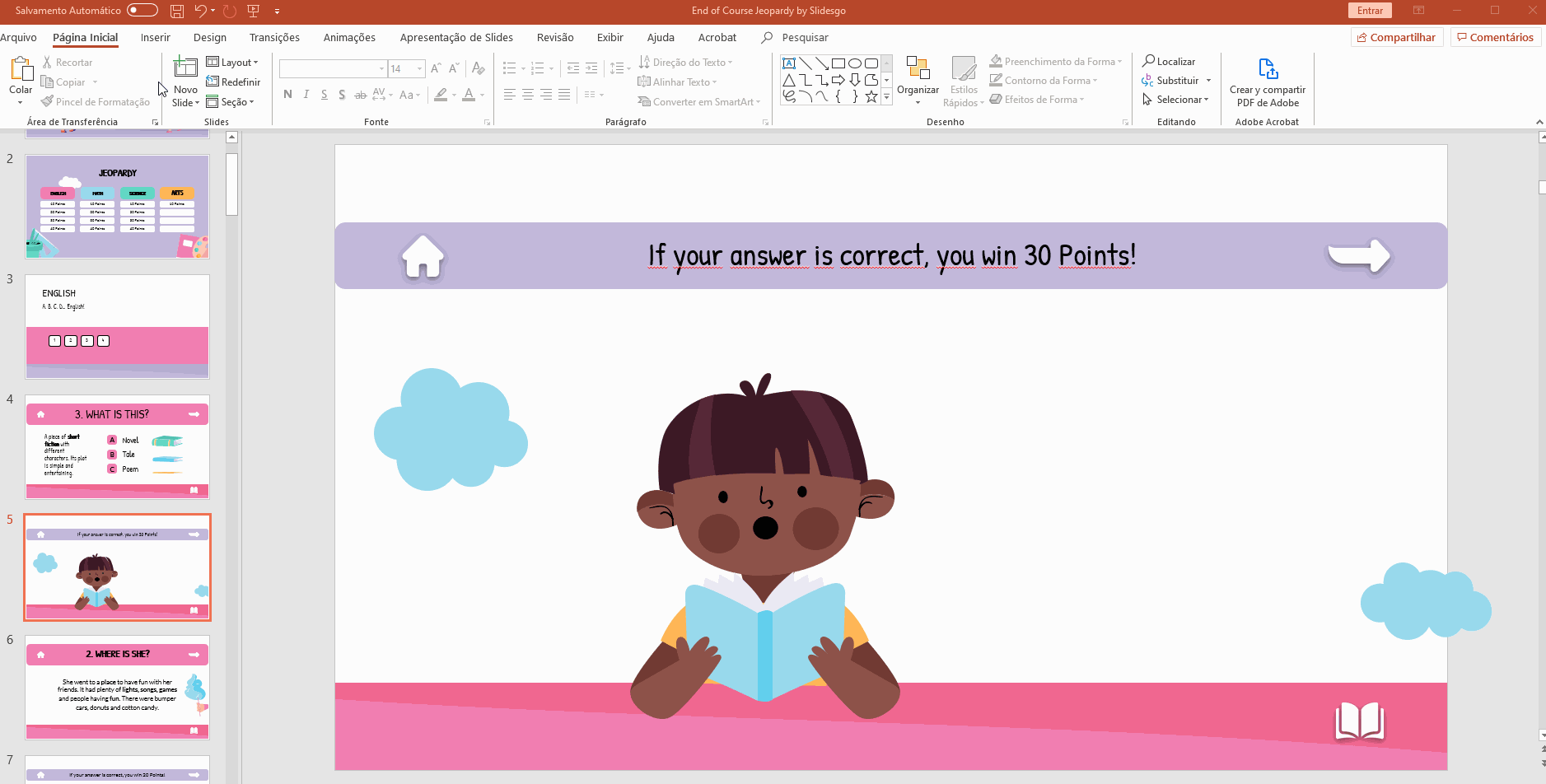Open line spacing dropdown
Image resolution: width=1546 pixels, height=784 pixels.
pos(619,68)
